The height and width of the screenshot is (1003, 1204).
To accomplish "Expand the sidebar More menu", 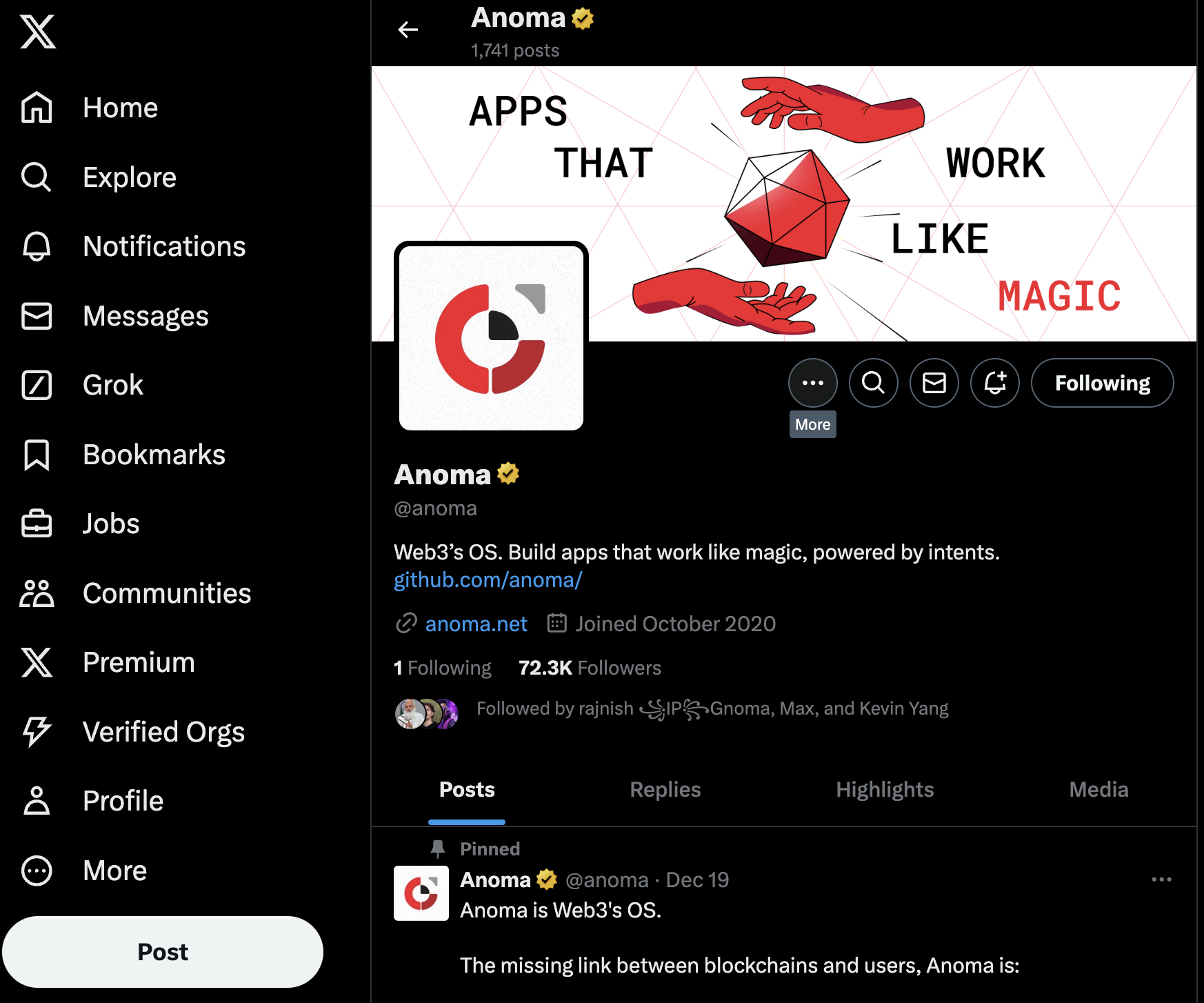I will [x=83, y=871].
